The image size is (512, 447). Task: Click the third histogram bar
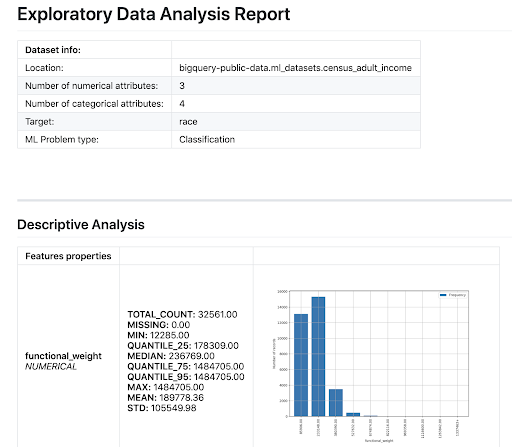pyautogui.click(x=336, y=403)
